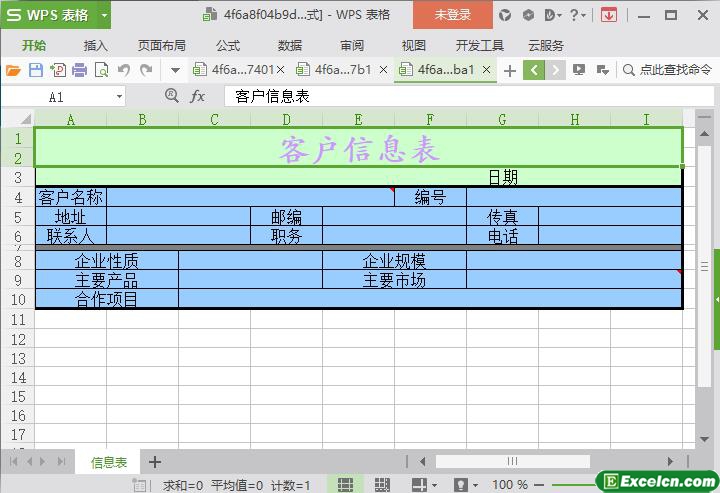
Task: Add a new sheet with plus button
Action: (x=155, y=462)
